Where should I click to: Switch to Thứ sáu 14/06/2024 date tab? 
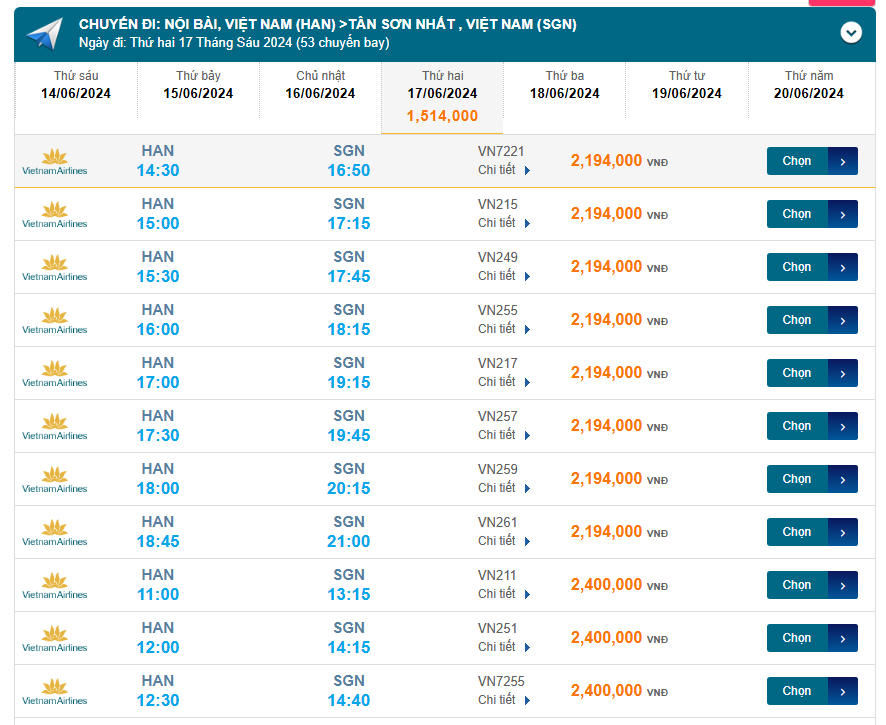(76, 85)
